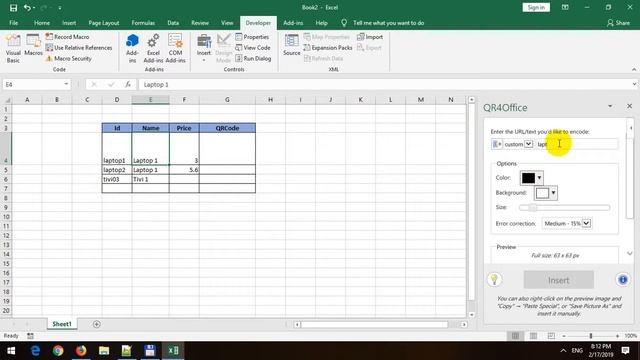Select all cells with corner button
Image resolution: width=640 pixels, height=360 pixels.
[7, 100]
